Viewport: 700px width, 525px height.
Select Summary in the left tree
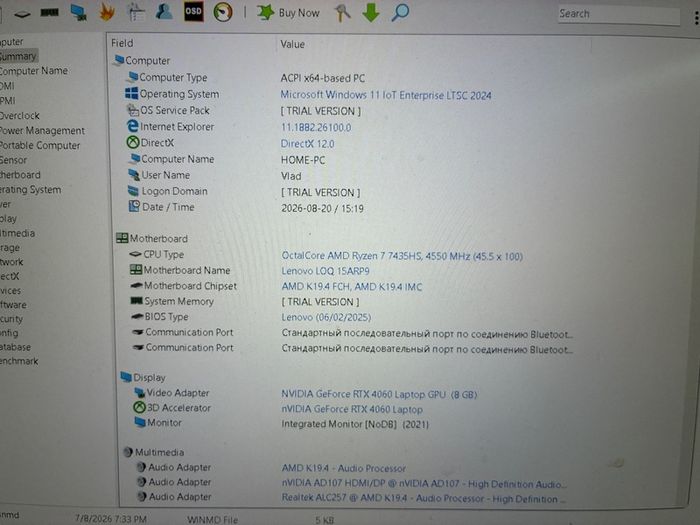(18, 56)
